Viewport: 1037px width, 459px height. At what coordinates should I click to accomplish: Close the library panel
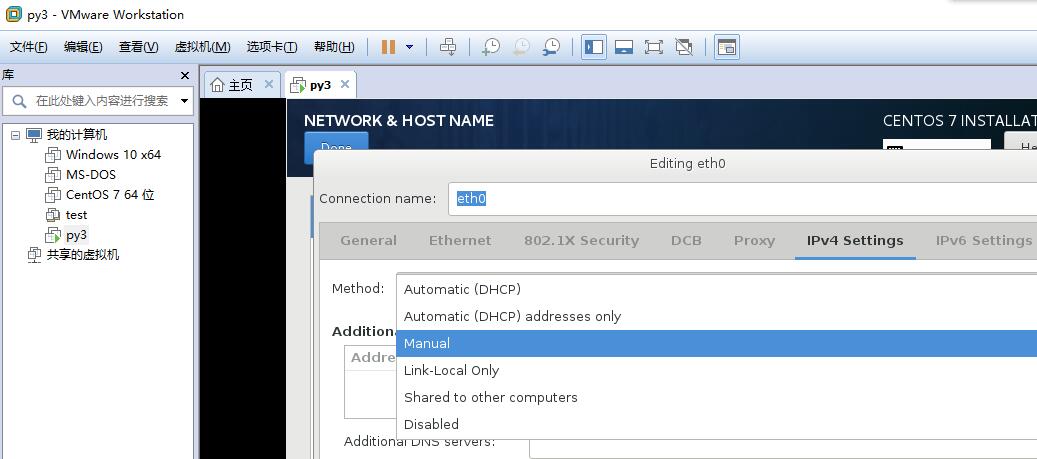click(185, 75)
